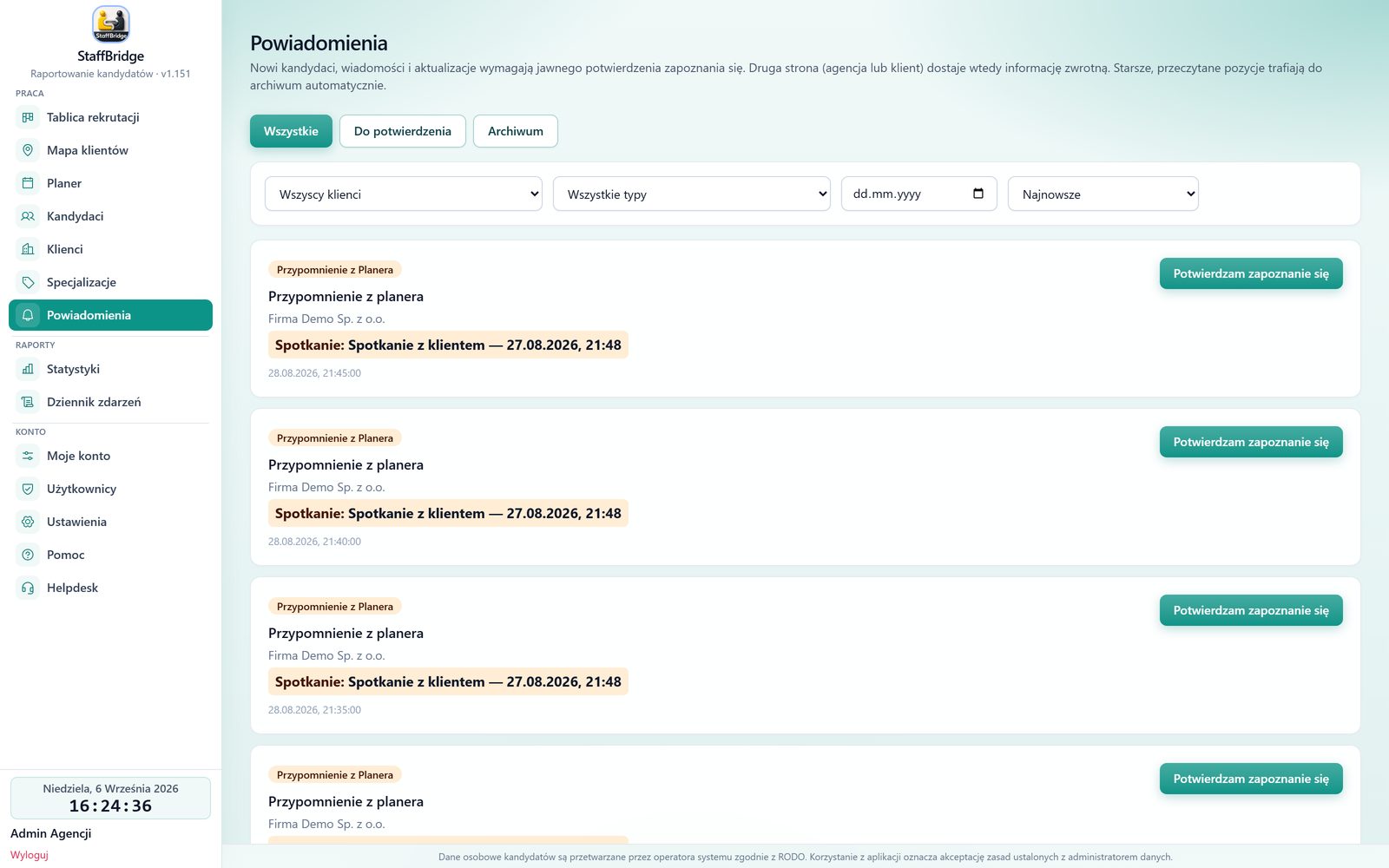Viewport: 1389px width, 868px height.
Task: Click the StaffBridge logo
Action: pyautogui.click(x=111, y=24)
